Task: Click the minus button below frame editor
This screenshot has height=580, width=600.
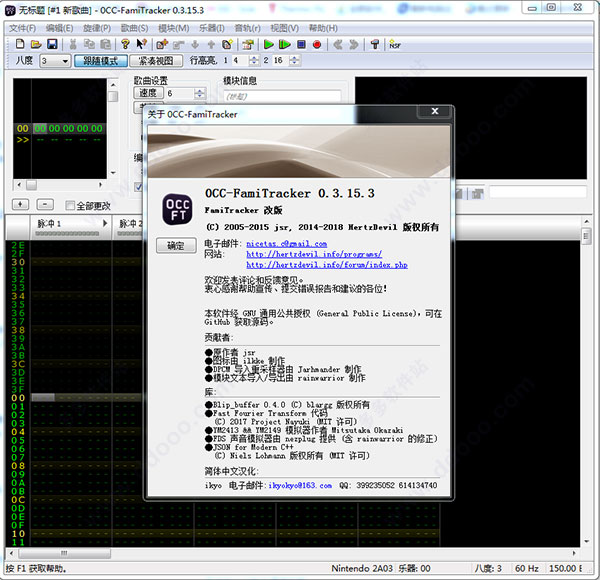Action: (x=45, y=205)
